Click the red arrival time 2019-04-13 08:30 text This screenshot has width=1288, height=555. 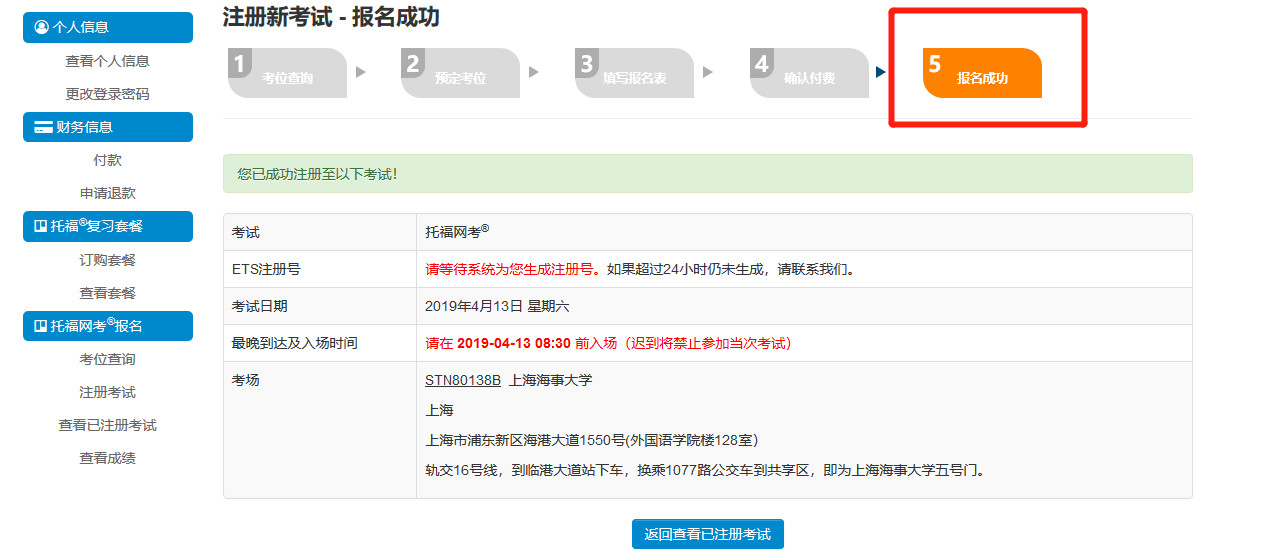point(513,343)
